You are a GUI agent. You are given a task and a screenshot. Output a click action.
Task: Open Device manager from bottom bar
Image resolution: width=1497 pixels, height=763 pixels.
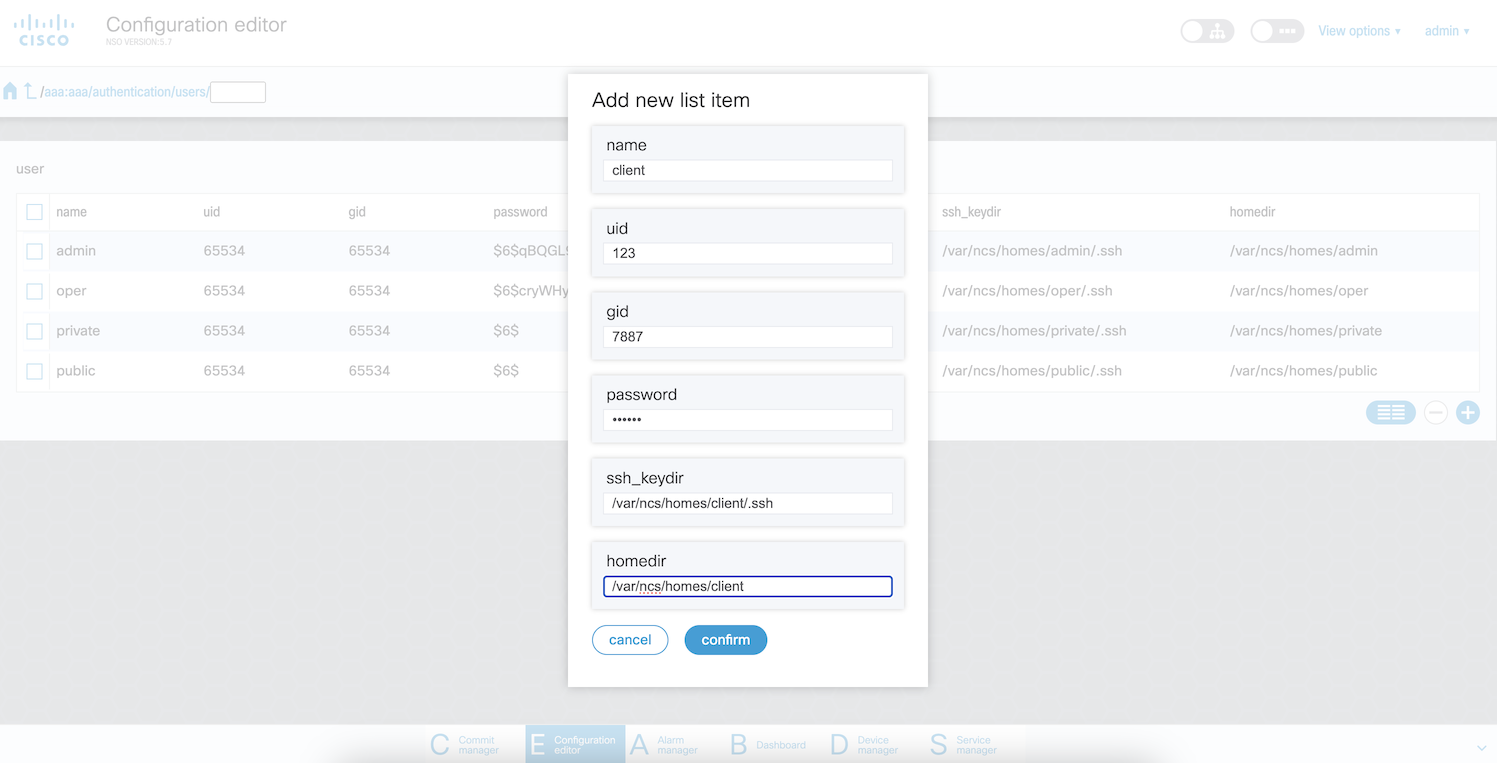[x=865, y=745]
